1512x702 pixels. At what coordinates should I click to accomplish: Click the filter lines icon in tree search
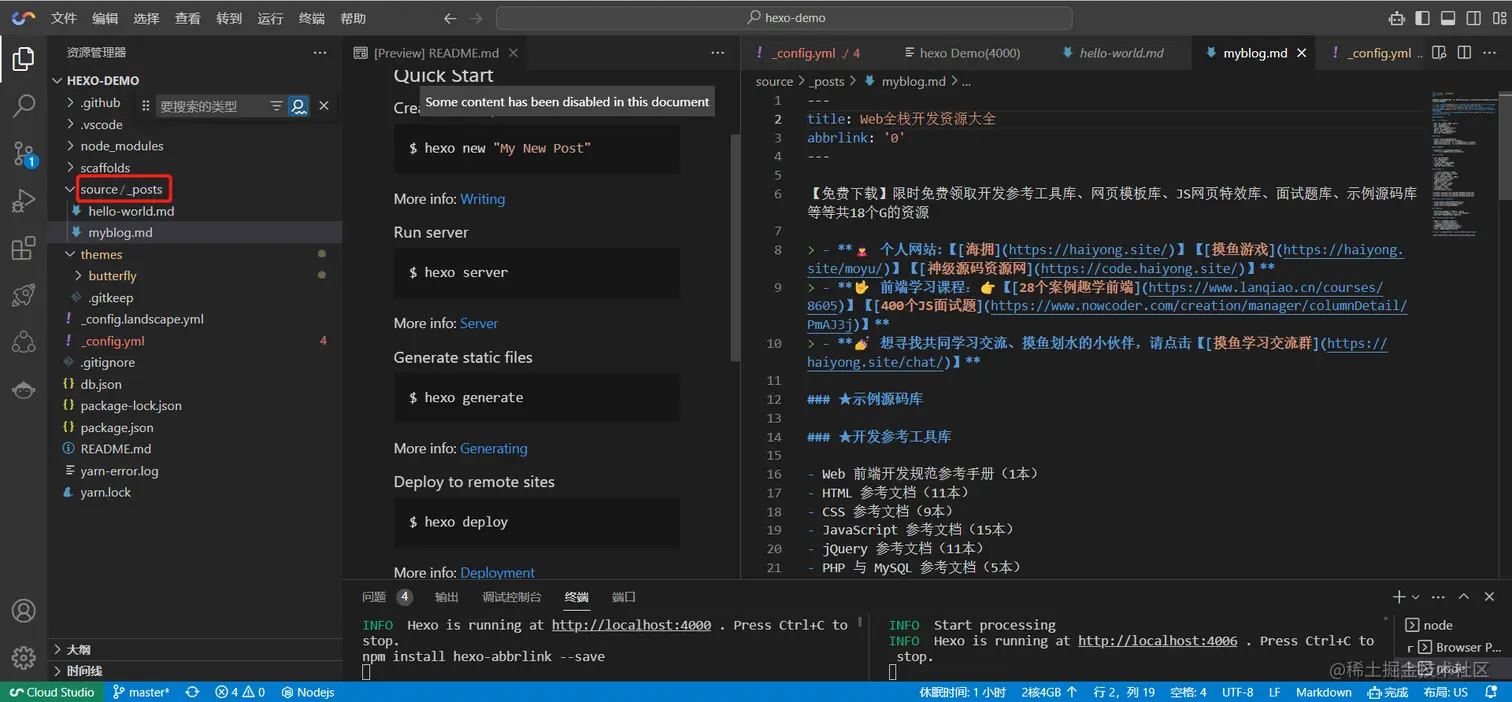coord(276,106)
